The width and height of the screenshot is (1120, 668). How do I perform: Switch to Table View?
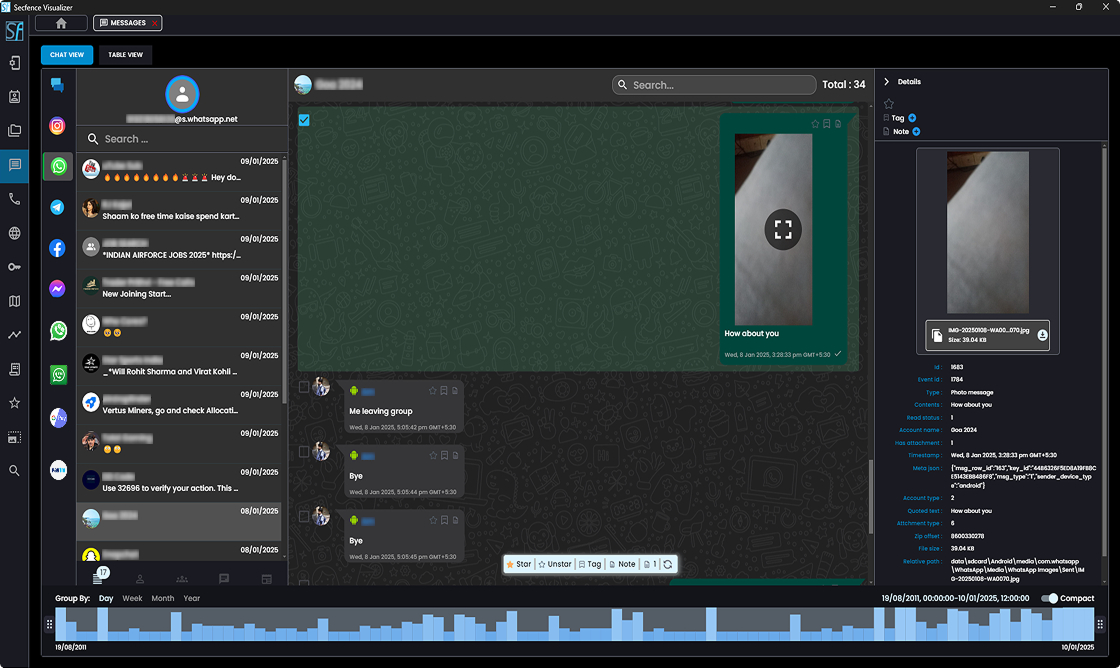[x=126, y=55]
